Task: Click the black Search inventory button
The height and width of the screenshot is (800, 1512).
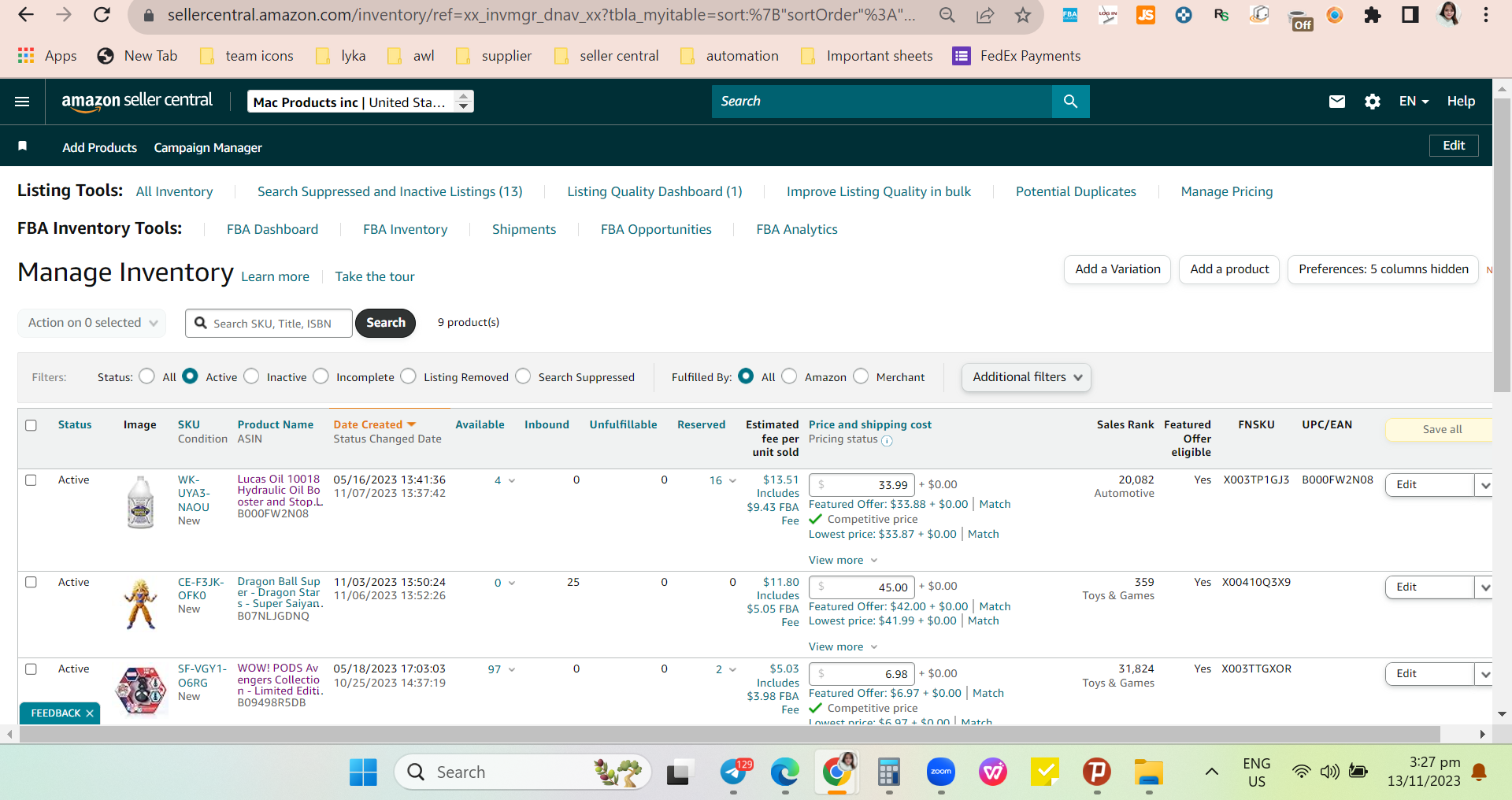Action: [x=385, y=323]
